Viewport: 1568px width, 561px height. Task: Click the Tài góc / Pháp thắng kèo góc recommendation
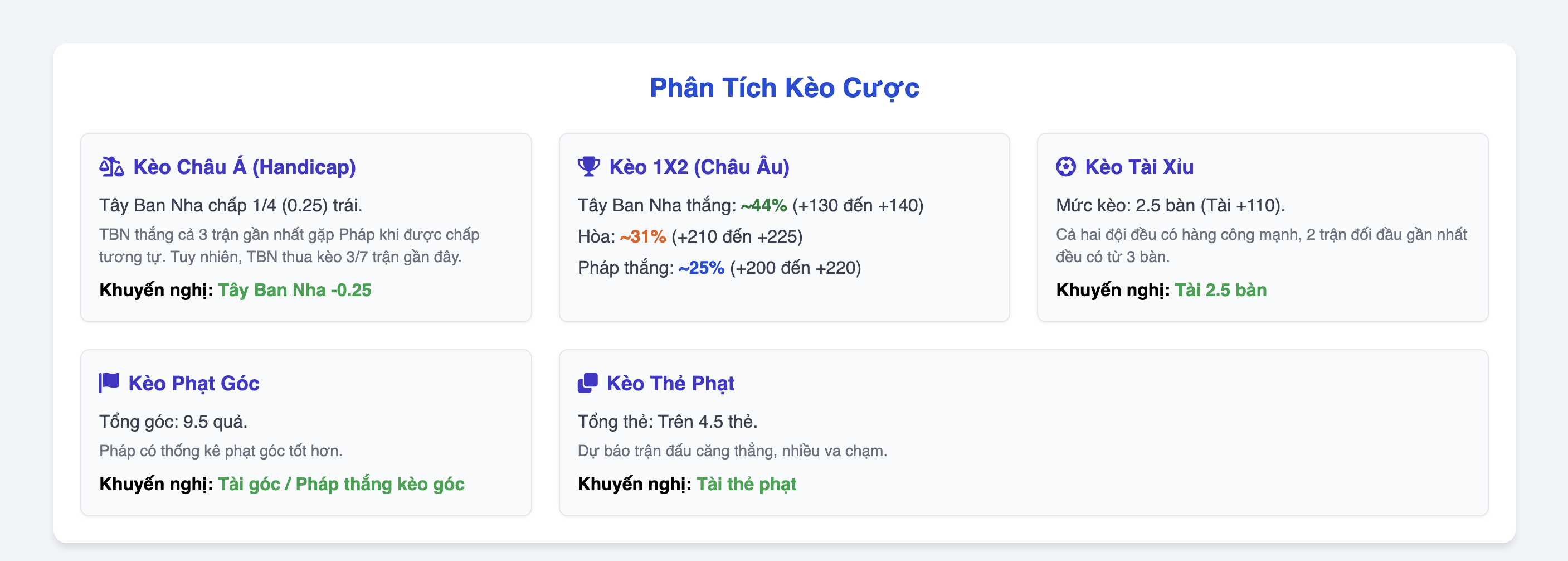(342, 484)
